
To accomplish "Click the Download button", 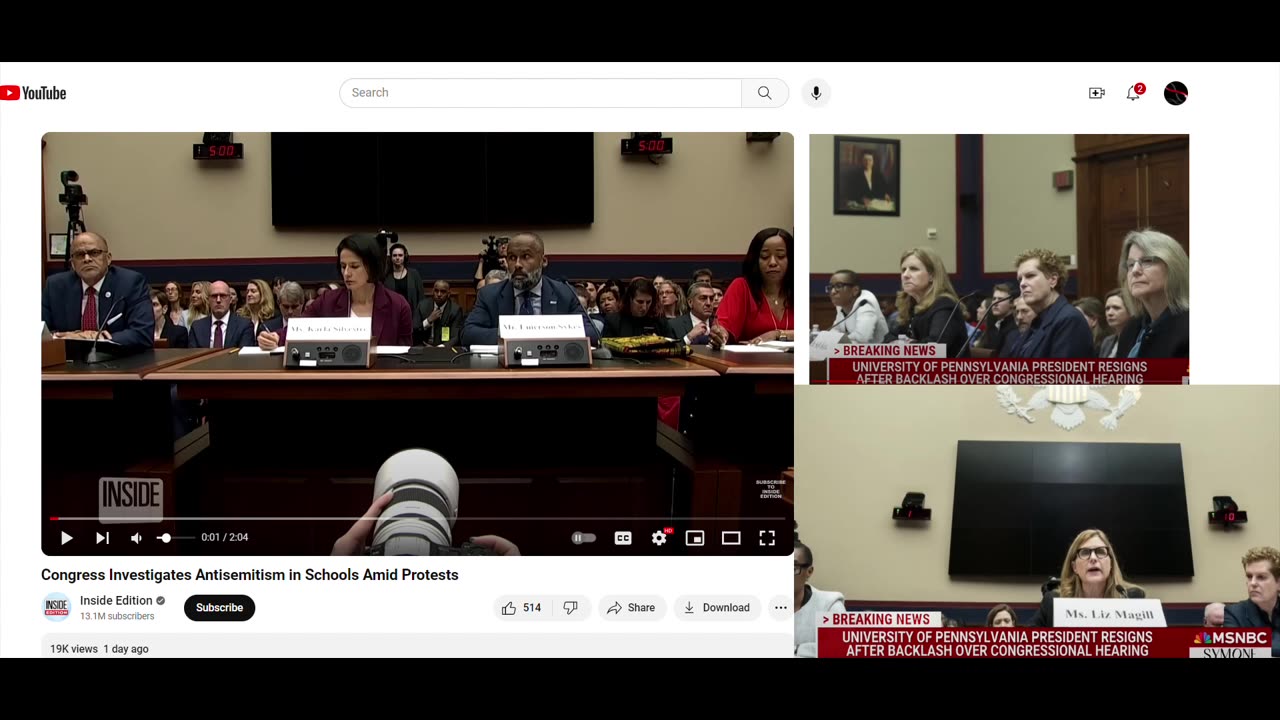I will tap(717, 608).
